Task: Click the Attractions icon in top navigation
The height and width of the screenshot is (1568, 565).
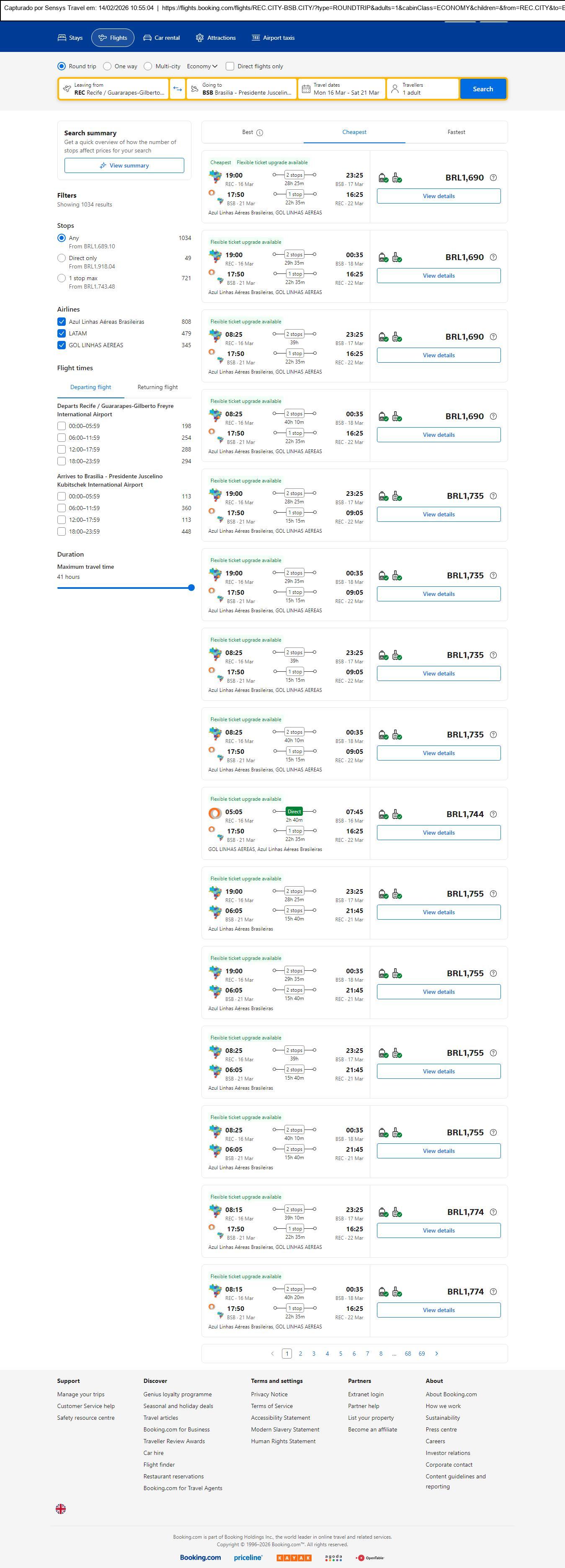Action: tap(200, 38)
